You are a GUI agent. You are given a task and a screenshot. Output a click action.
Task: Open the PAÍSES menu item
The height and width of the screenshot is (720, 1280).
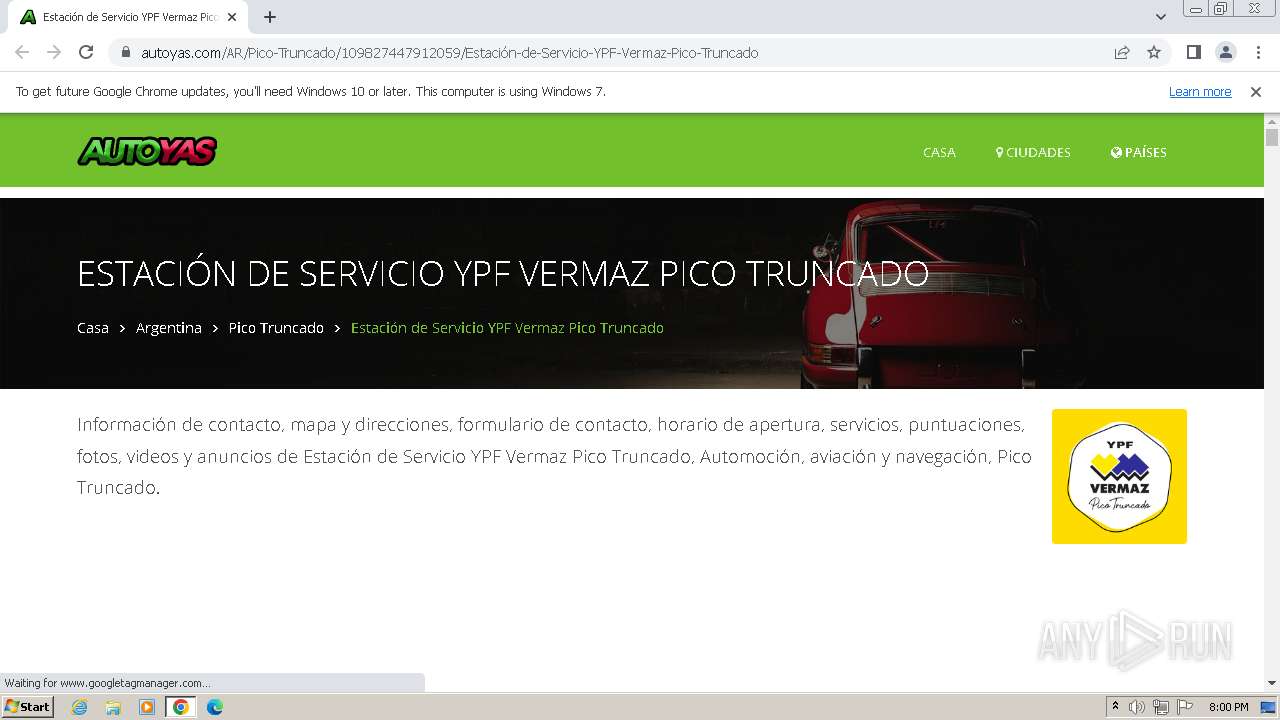[1139, 152]
